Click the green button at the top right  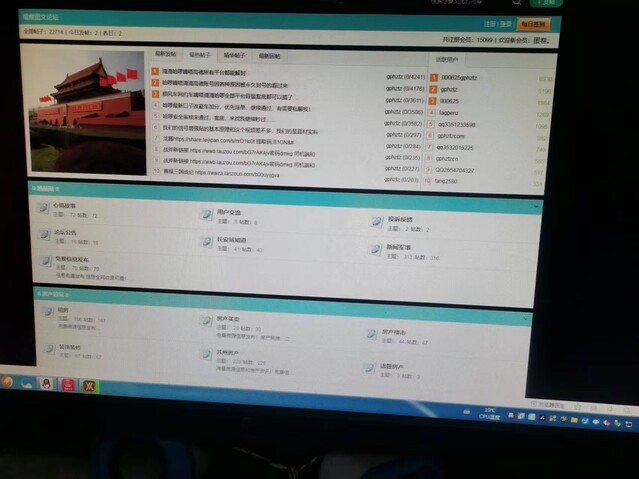pyautogui.click(x=546, y=2)
